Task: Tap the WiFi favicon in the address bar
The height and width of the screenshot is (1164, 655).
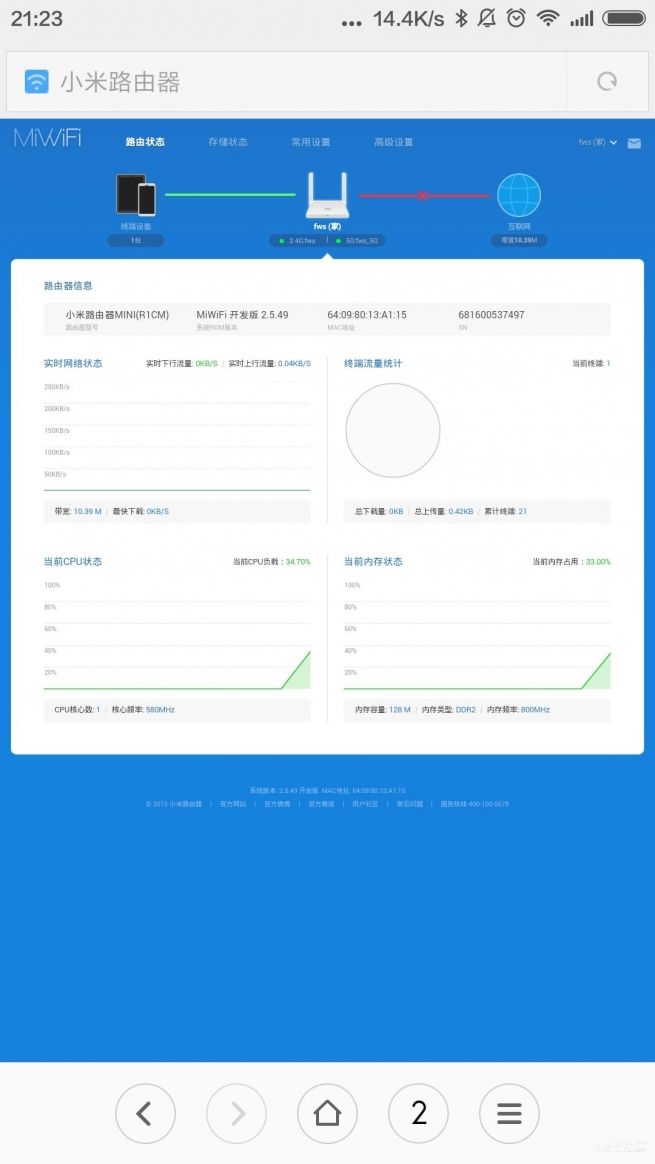Action: coord(36,81)
